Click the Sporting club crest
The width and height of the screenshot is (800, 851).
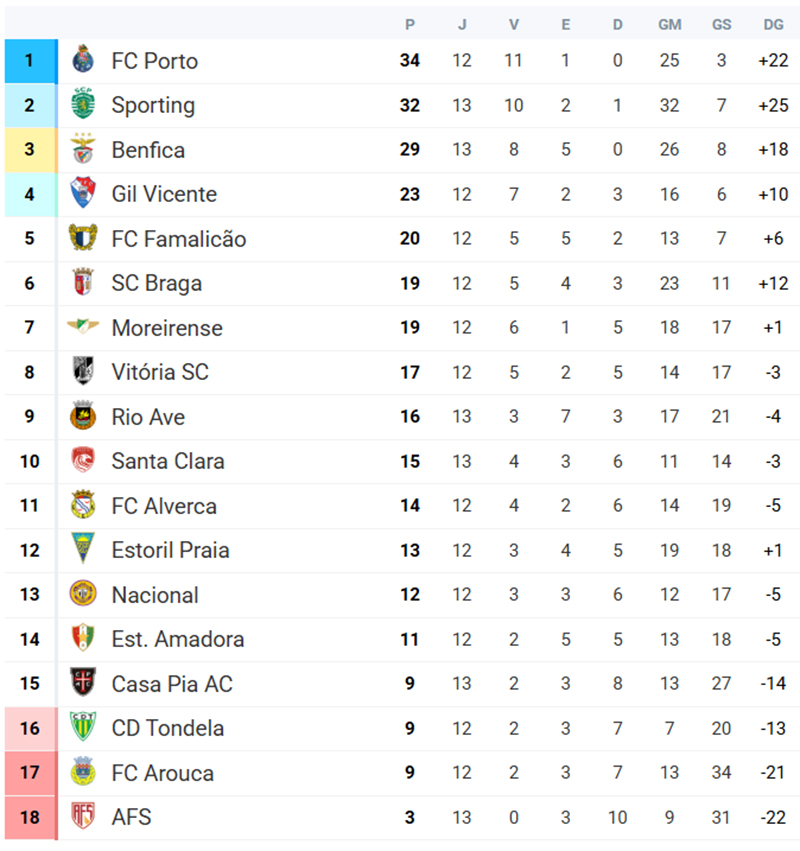pos(83,105)
